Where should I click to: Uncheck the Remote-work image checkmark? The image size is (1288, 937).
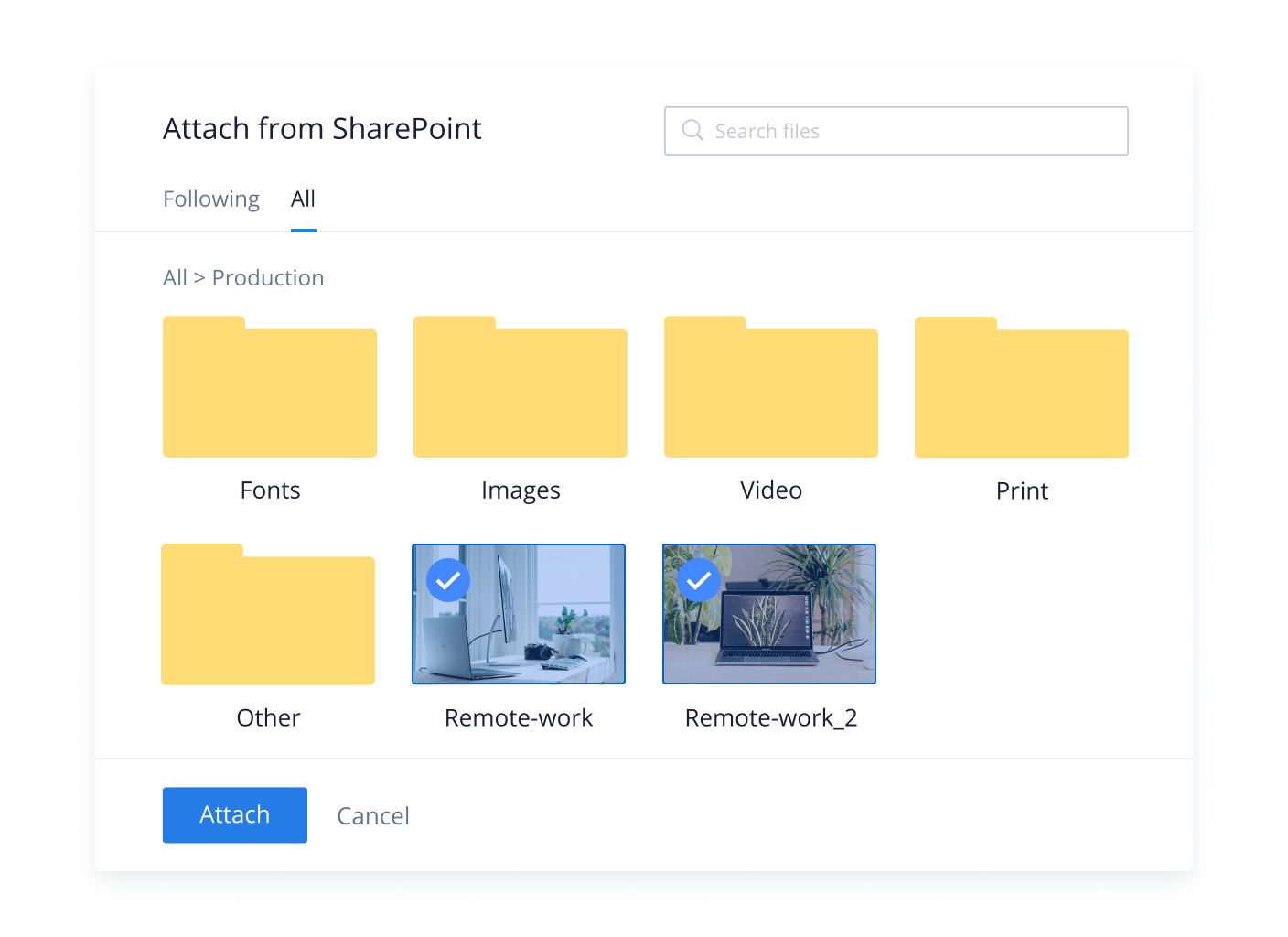[x=448, y=580]
